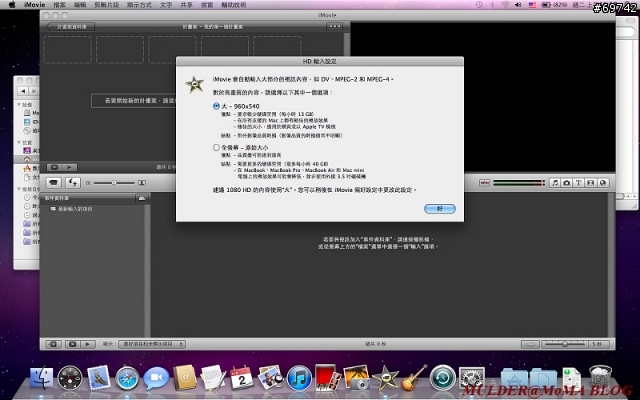
Task: Click the swap events and projects button
Action: click(x=73, y=183)
